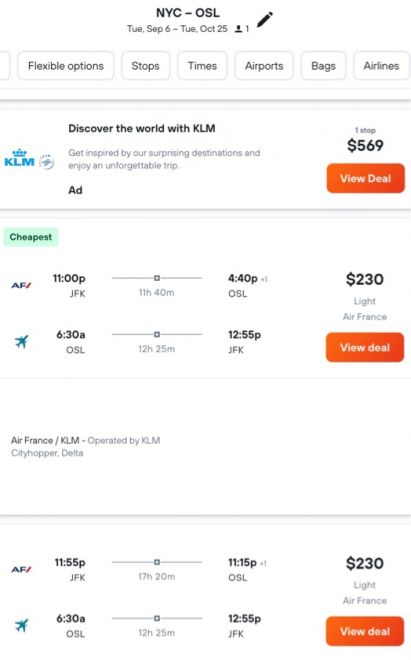Tap the pencil edit search icon

(265, 20)
